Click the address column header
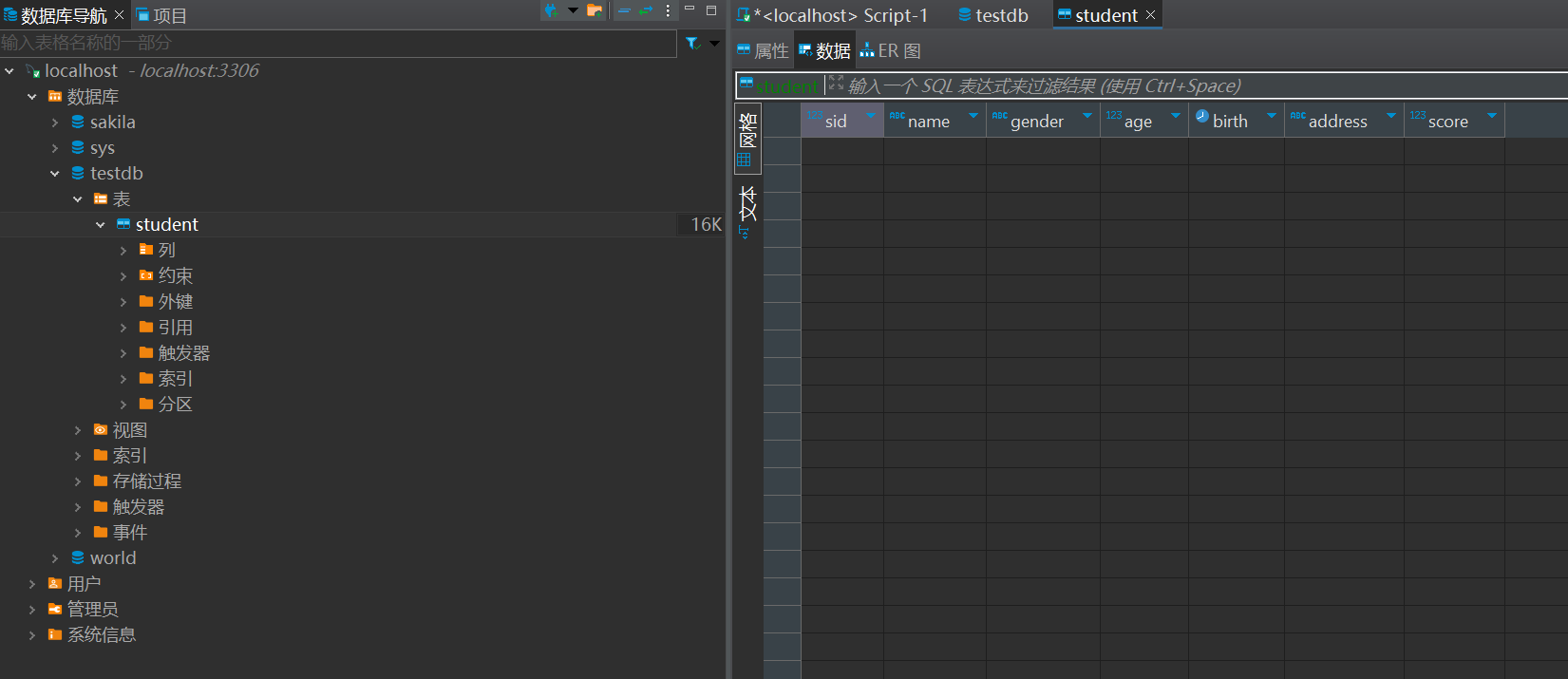Screen dimensions: 1568x679 (1344, 121)
